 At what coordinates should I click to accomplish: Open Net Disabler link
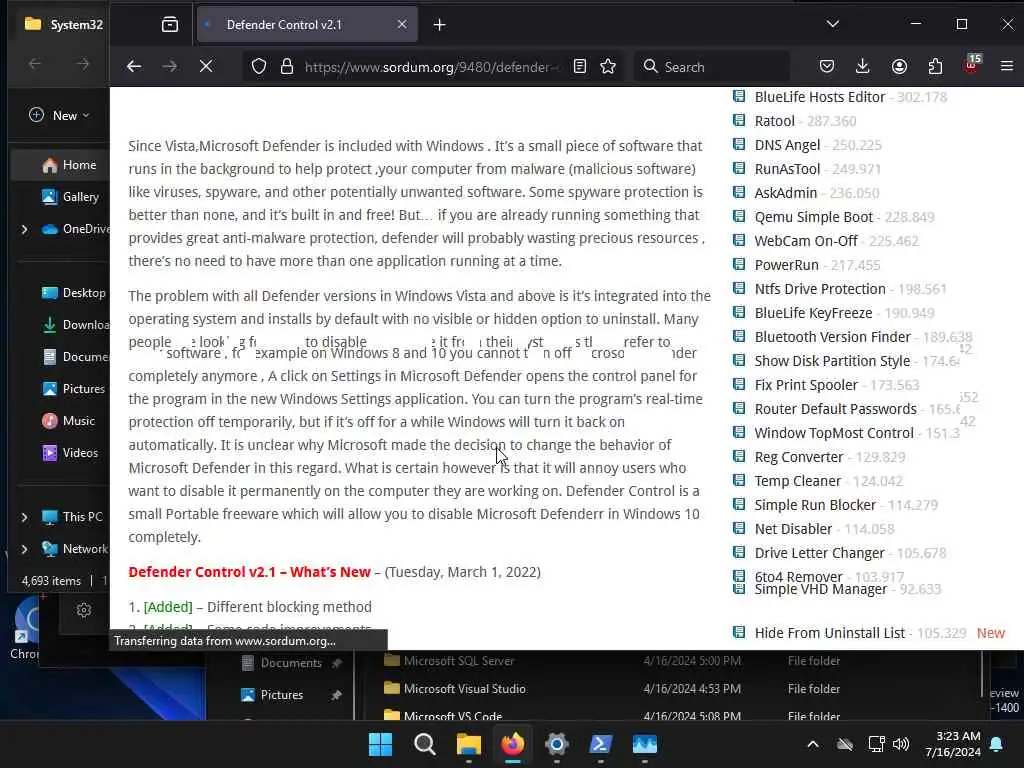tap(793, 529)
